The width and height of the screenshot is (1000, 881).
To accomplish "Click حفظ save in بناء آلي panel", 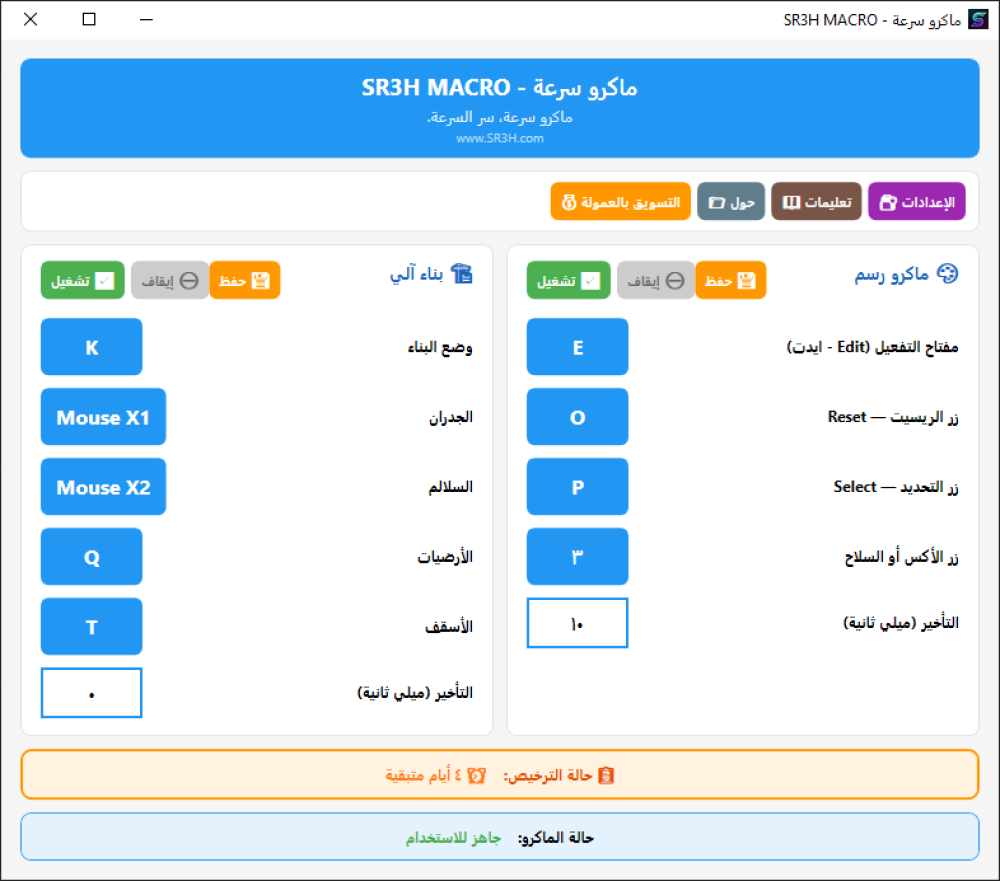I will (x=245, y=281).
